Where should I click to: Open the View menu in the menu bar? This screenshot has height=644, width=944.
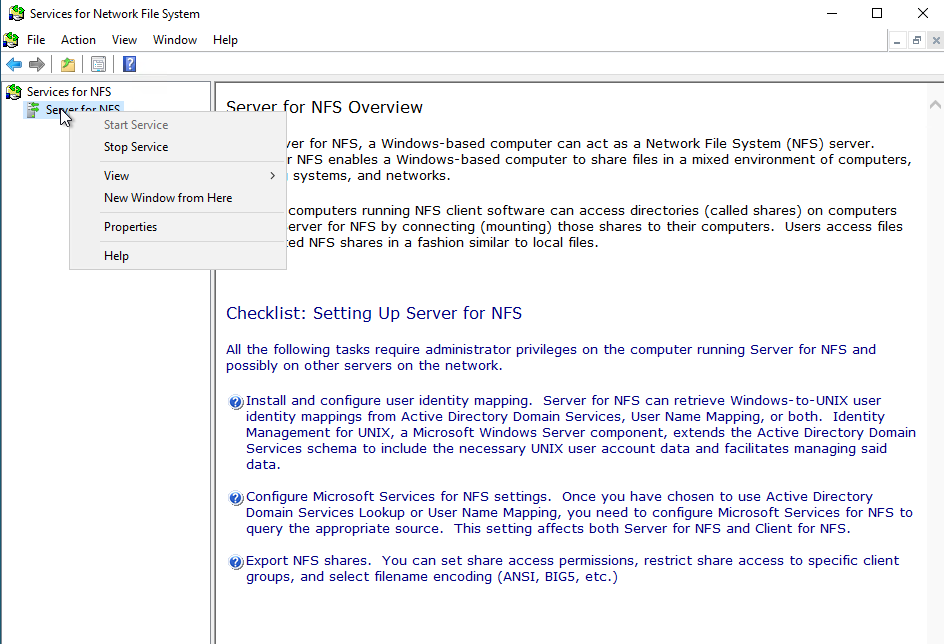tap(125, 40)
